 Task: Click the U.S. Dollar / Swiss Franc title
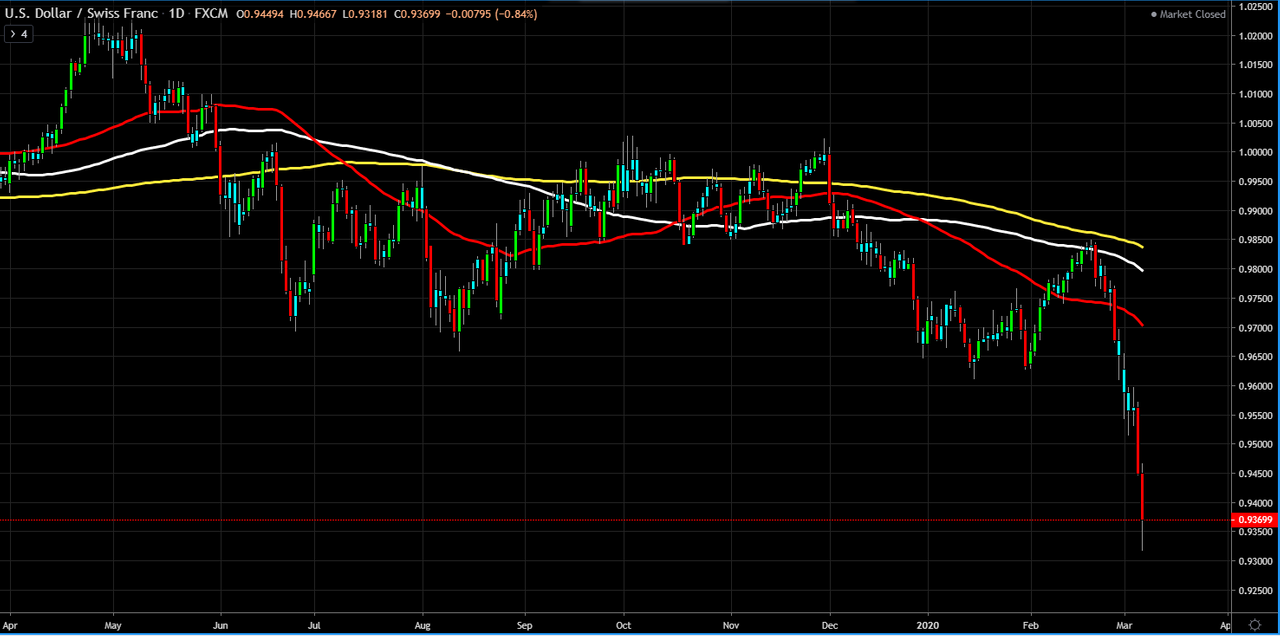pyautogui.click(x=83, y=14)
